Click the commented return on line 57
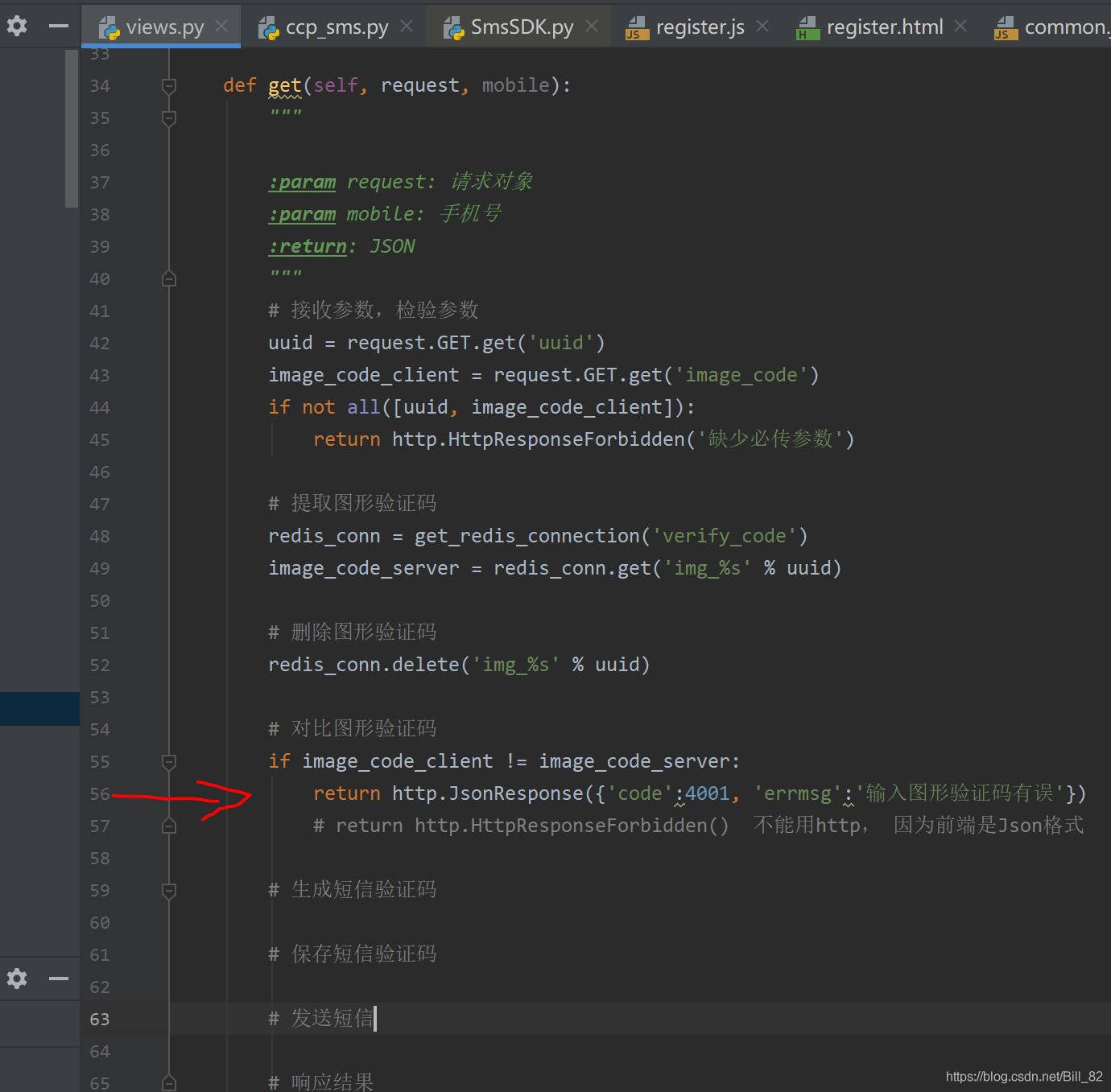This screenshot has width=1111, height=1092. pyautogui.click(x=520, y=826)
